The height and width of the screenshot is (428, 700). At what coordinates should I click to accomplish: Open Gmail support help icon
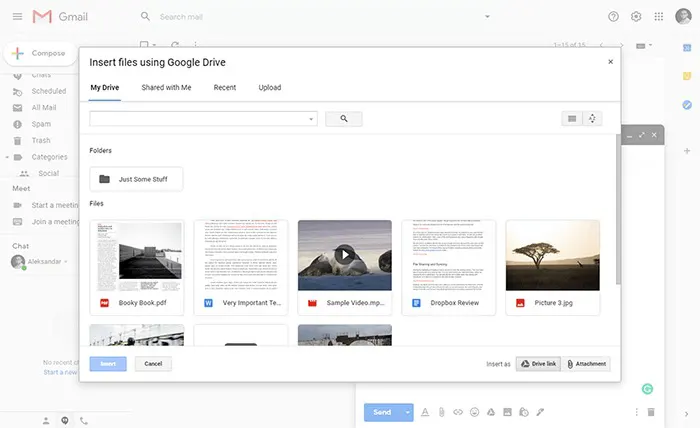coord(613,17)
